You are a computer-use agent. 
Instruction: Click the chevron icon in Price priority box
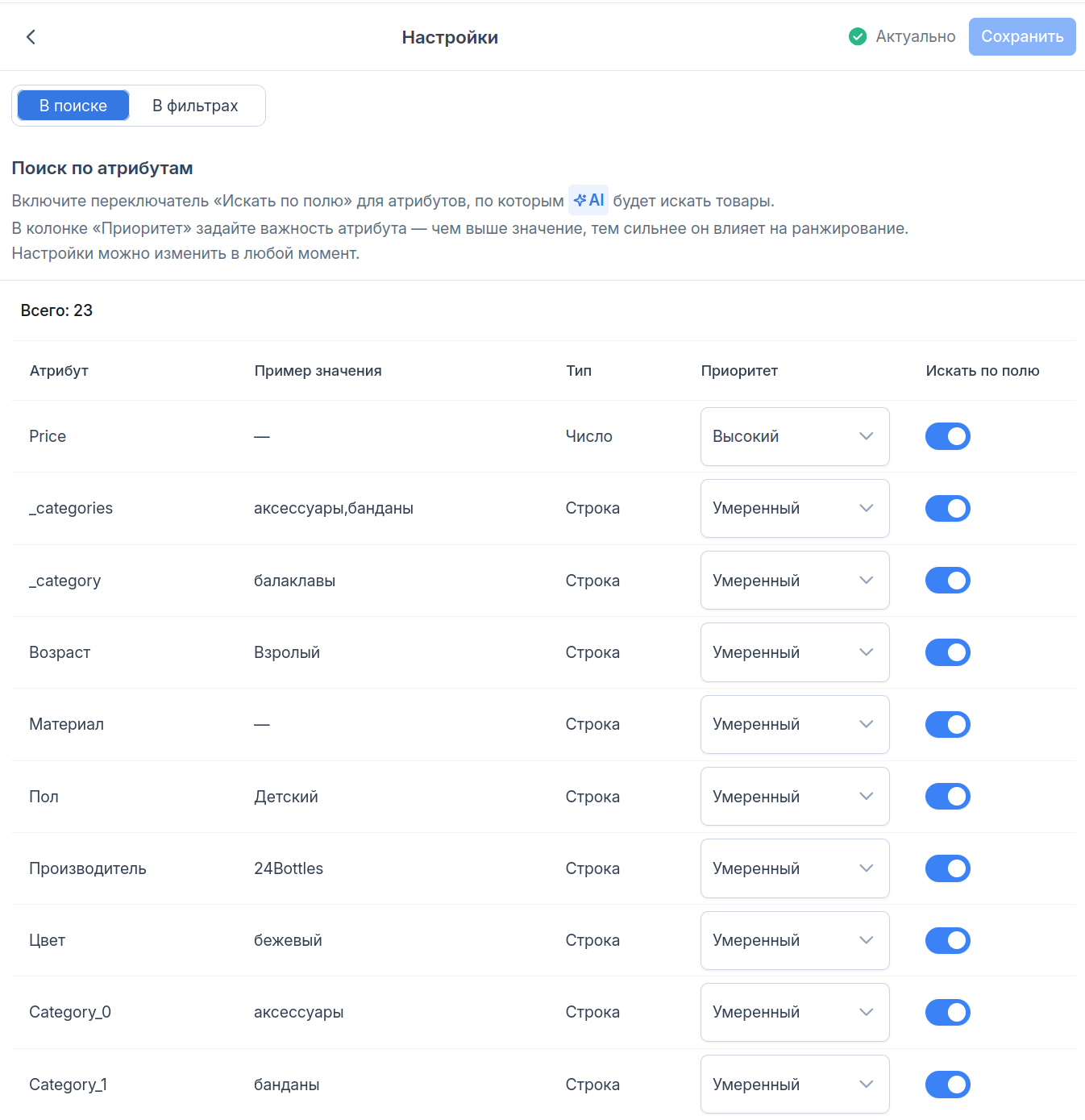[867, 436]
